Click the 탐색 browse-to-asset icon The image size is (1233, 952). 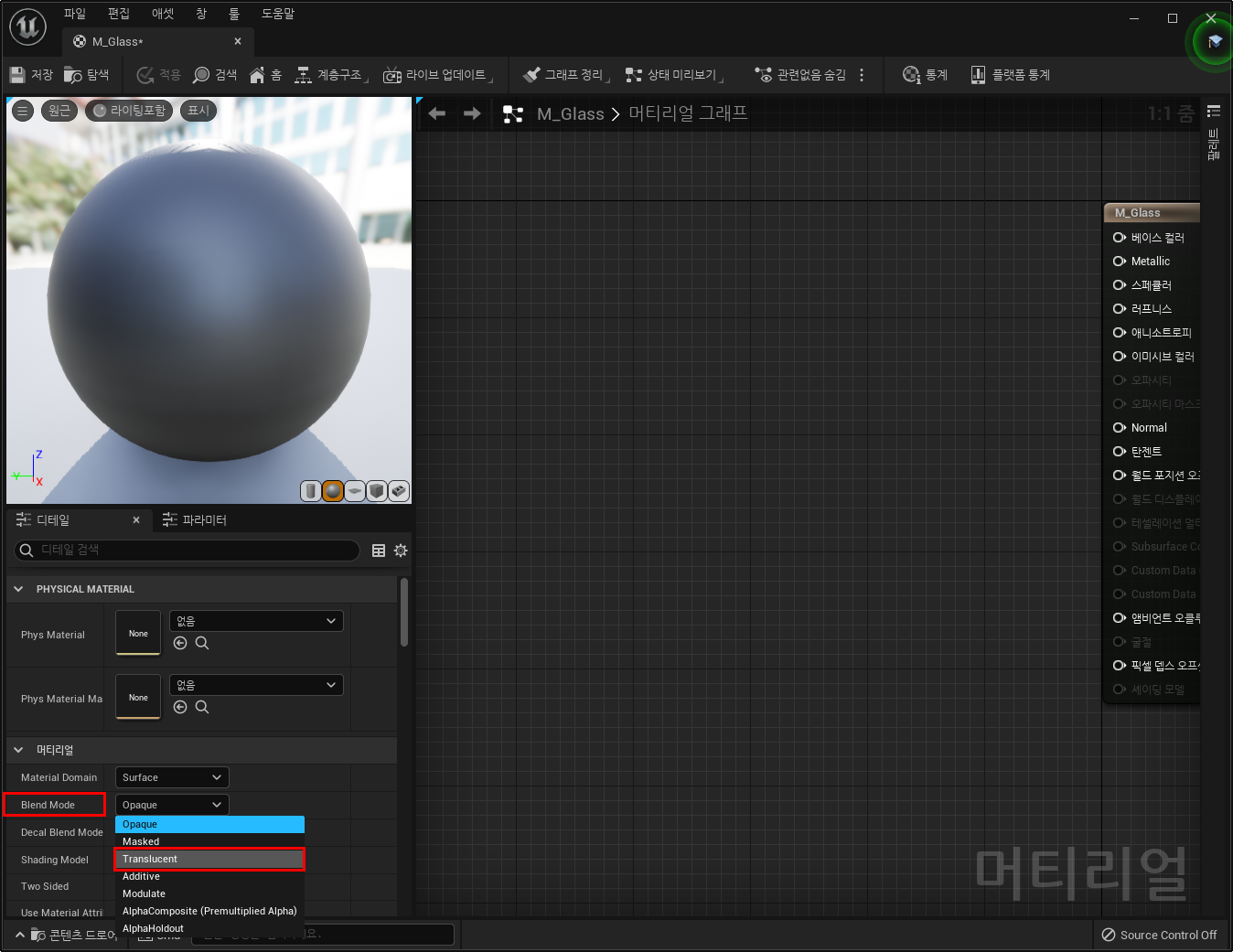click(x=87, y=75)
